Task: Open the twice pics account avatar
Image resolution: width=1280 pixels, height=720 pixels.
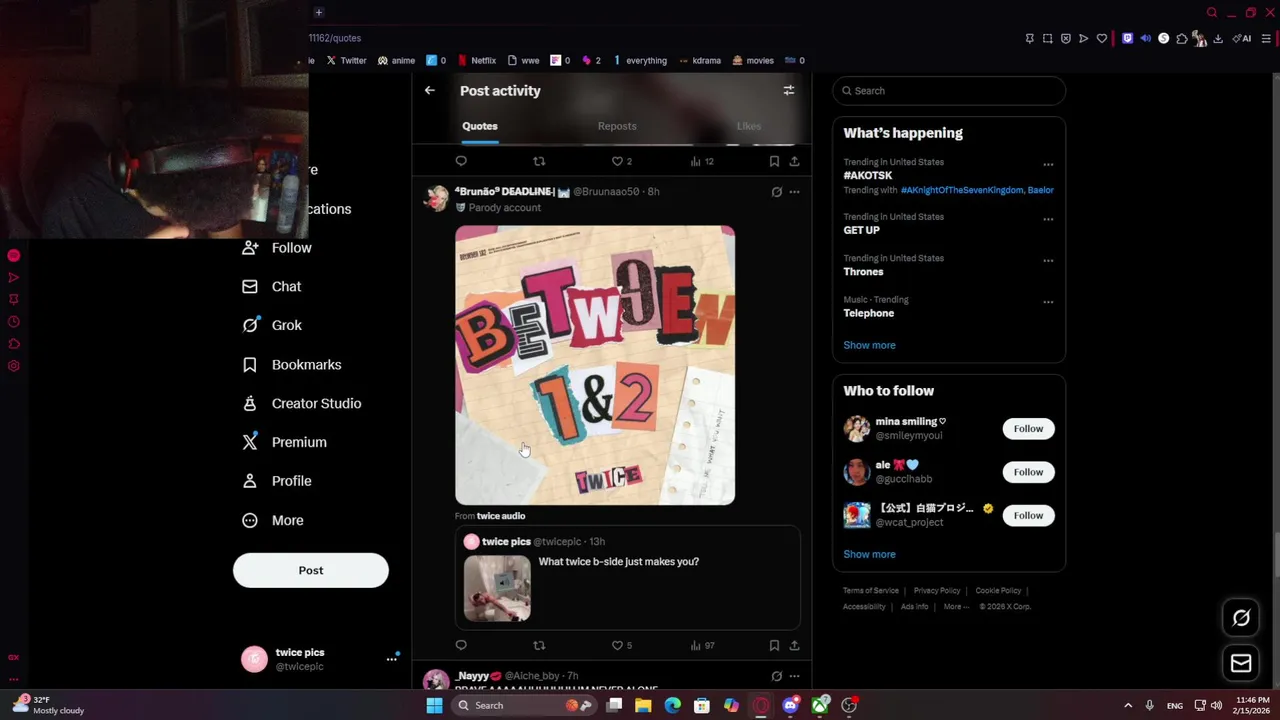Action: 255,659
